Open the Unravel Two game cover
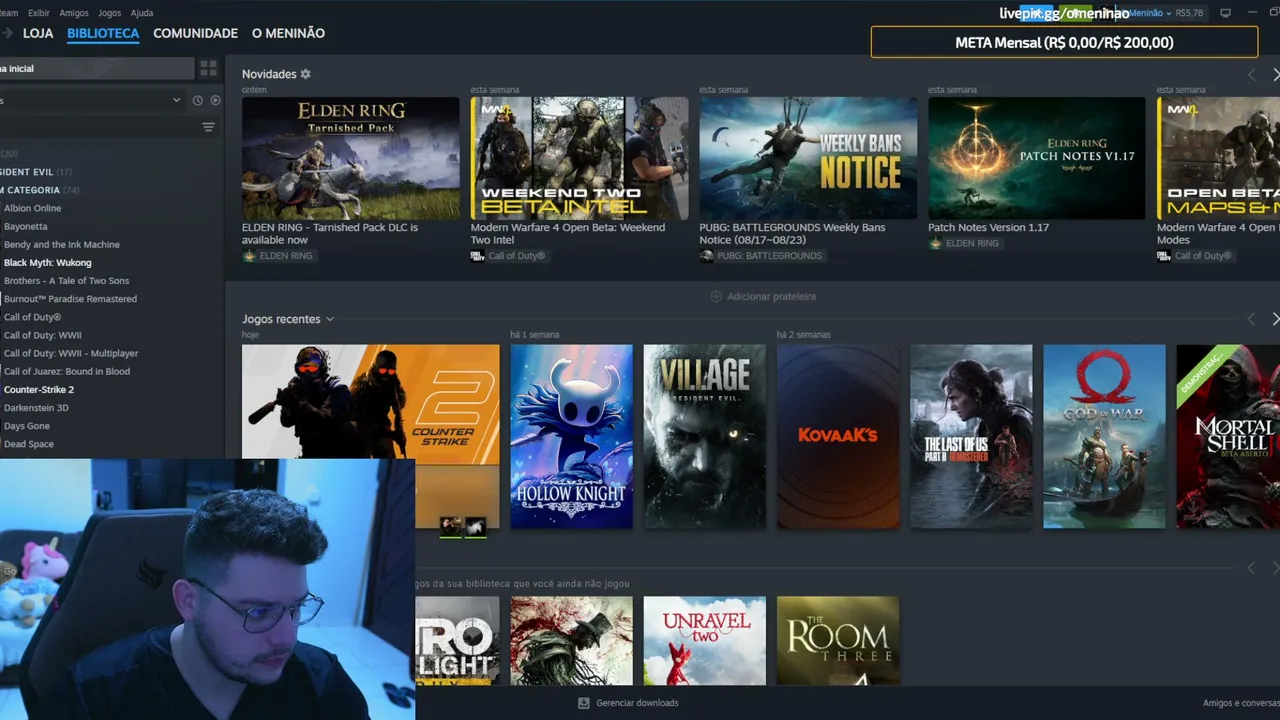Image resolution: width=1280 pixels, height=720 pixels. [x=705, y=641]
